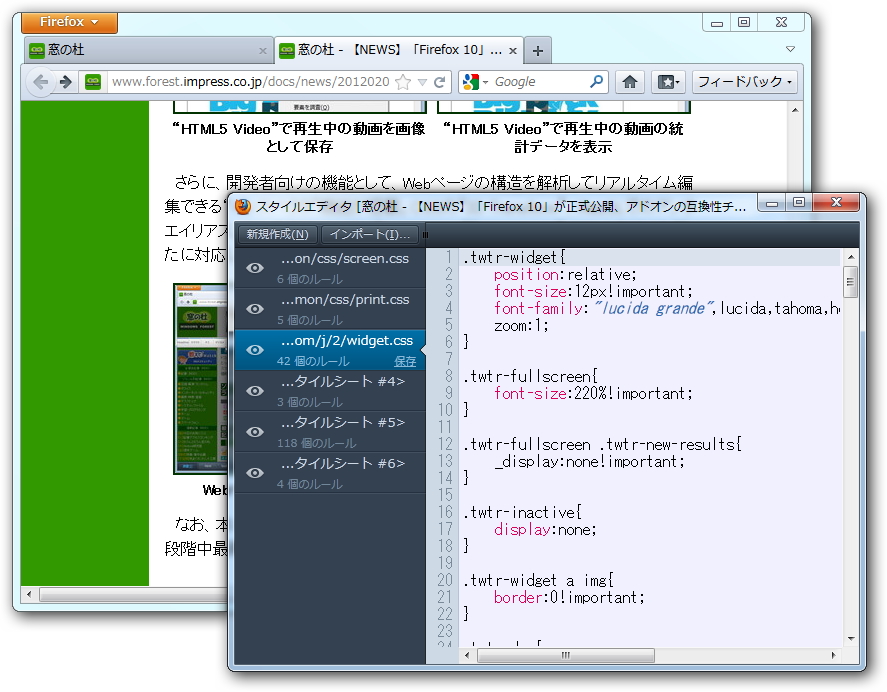Close the 【NEWS】 Firefox 10 tab
This screenshot has width=887, height=692.
click(x=513, y=51)
